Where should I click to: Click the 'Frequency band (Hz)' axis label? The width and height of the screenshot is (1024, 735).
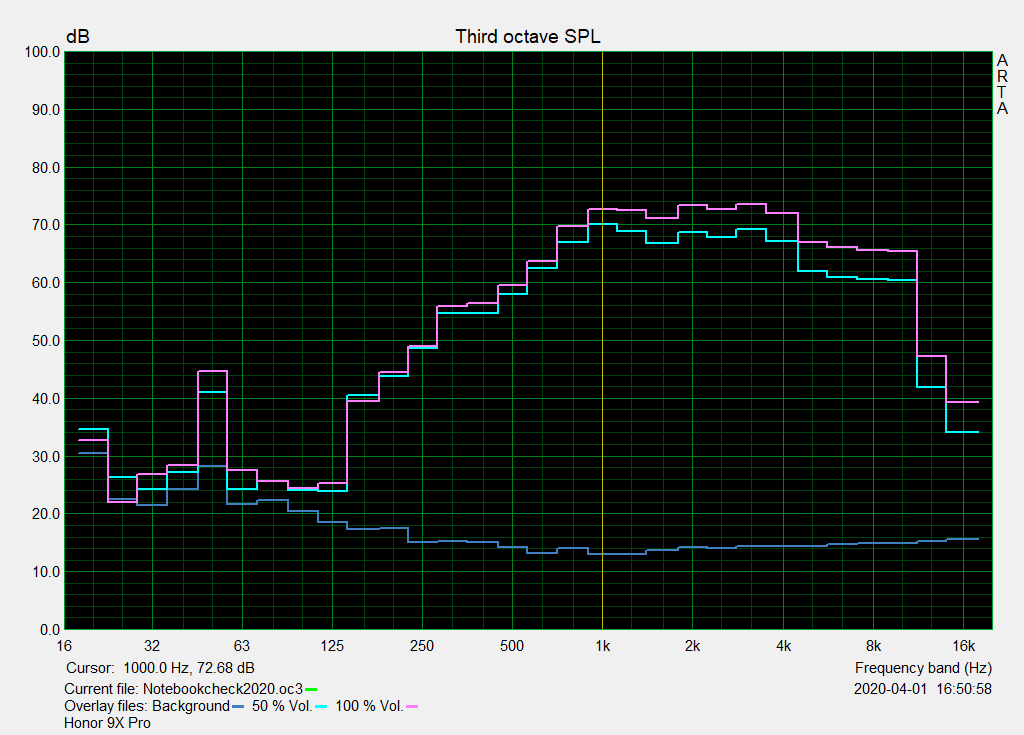point(923,668)
